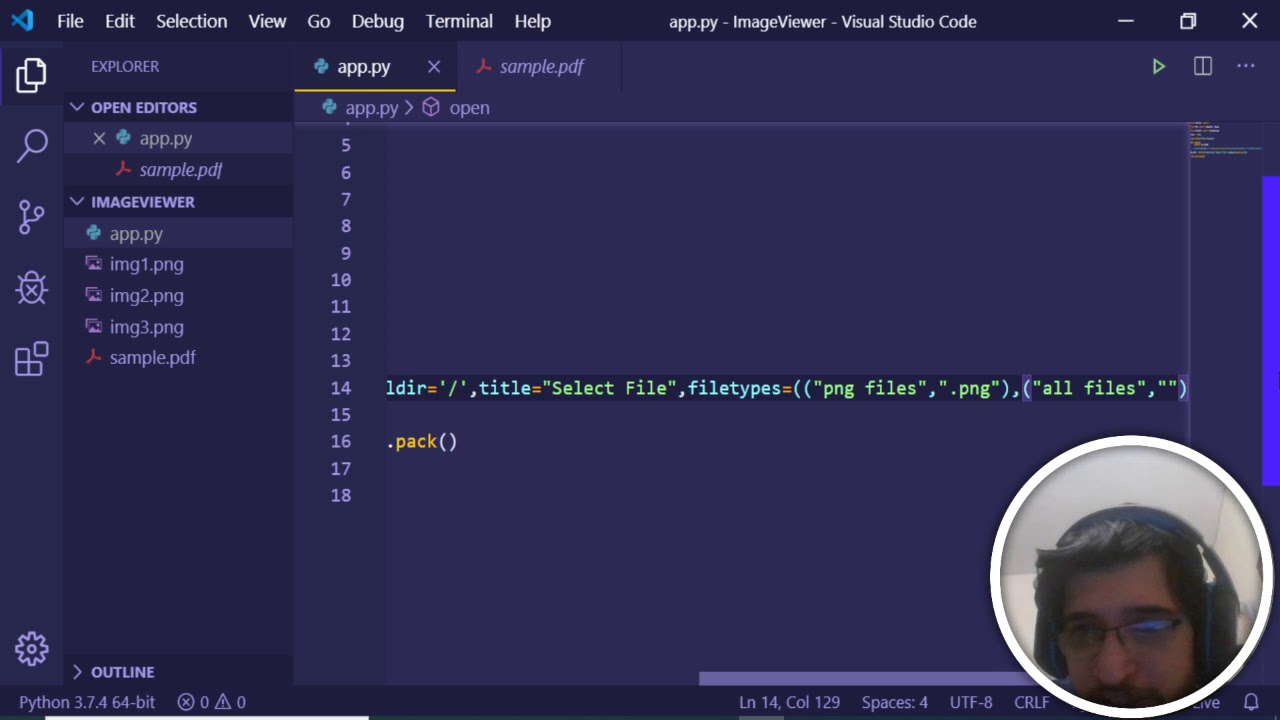1280x720 pixels.
Task: Close the app.py editor tab
Action: 434,66
